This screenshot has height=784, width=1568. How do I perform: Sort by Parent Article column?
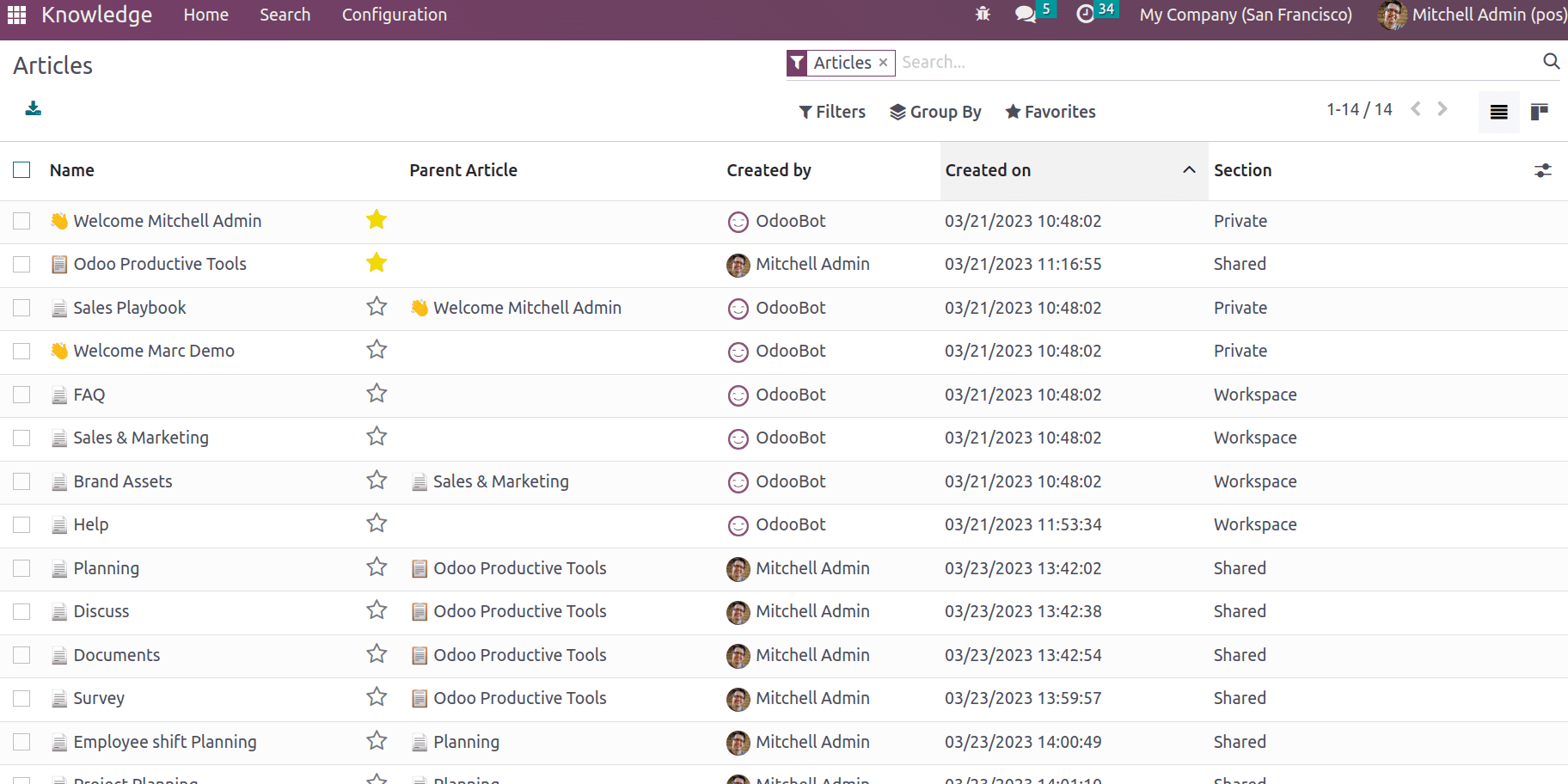click(463, 170)
